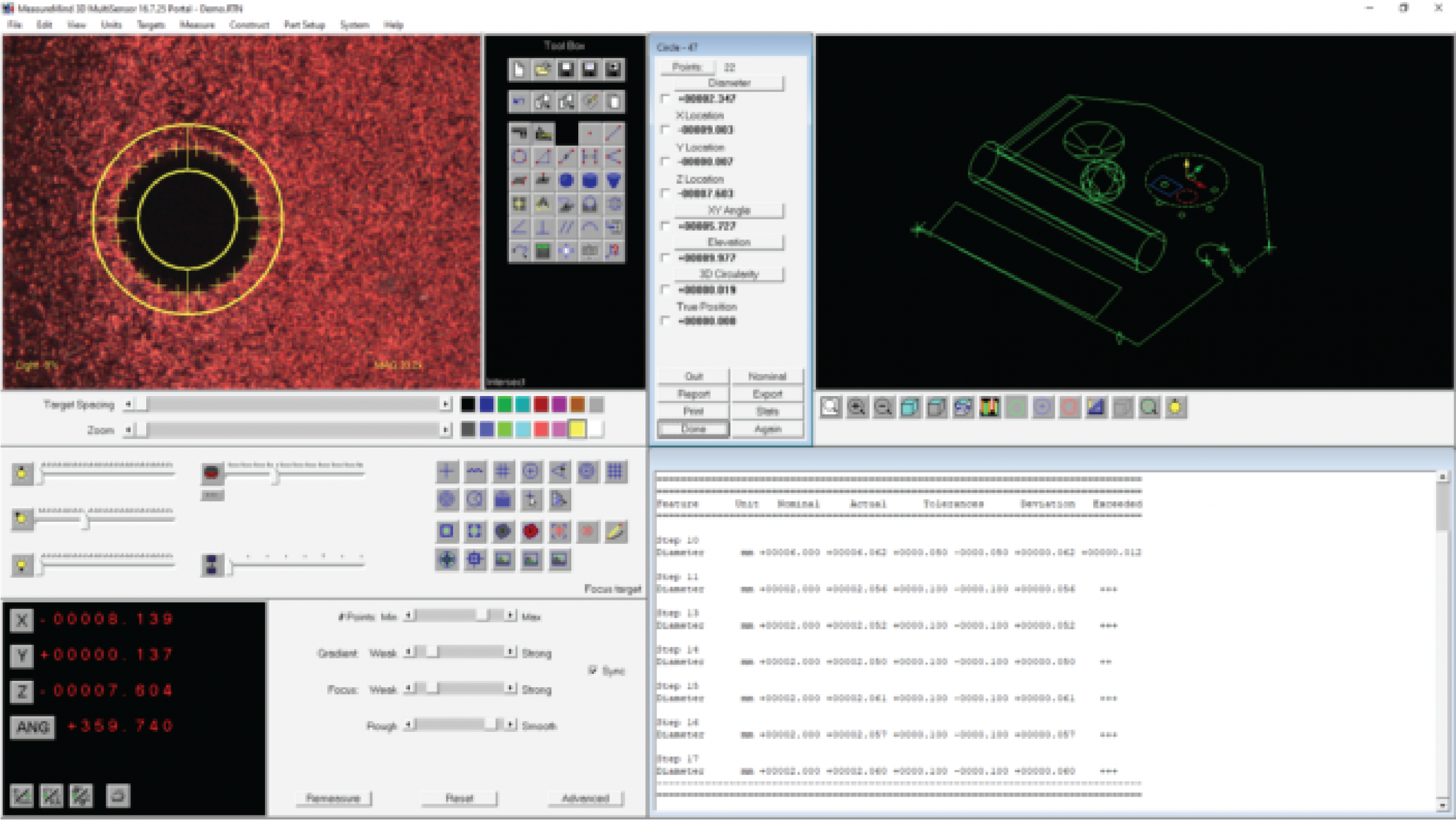Select the line measurement tool in the Tool Box

pyautogui.click(x=567, y=156)
